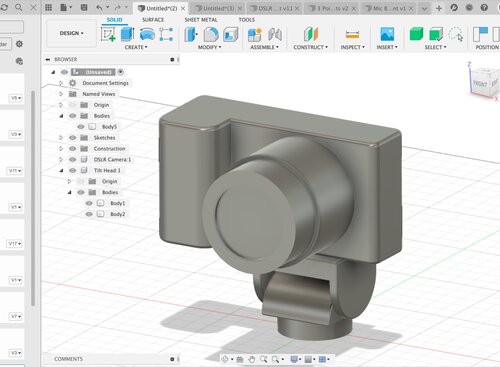Toggle visibility of Tilt Head:1

click(x=72, y=170)
